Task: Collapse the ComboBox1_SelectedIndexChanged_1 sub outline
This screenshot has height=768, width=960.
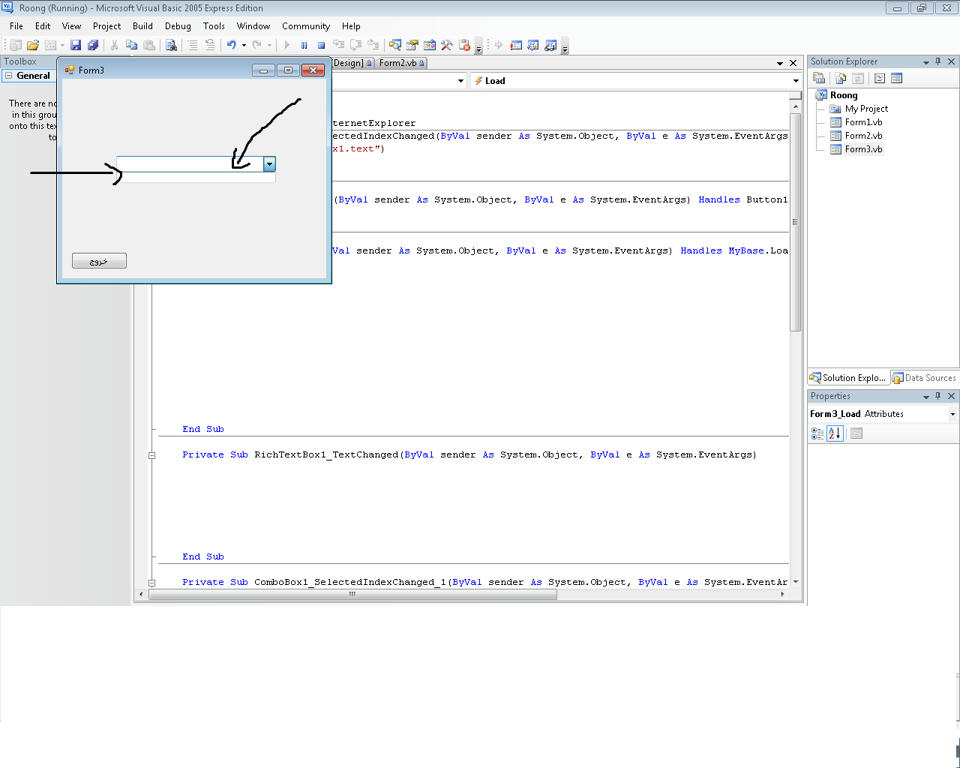Action: (152, 582)
